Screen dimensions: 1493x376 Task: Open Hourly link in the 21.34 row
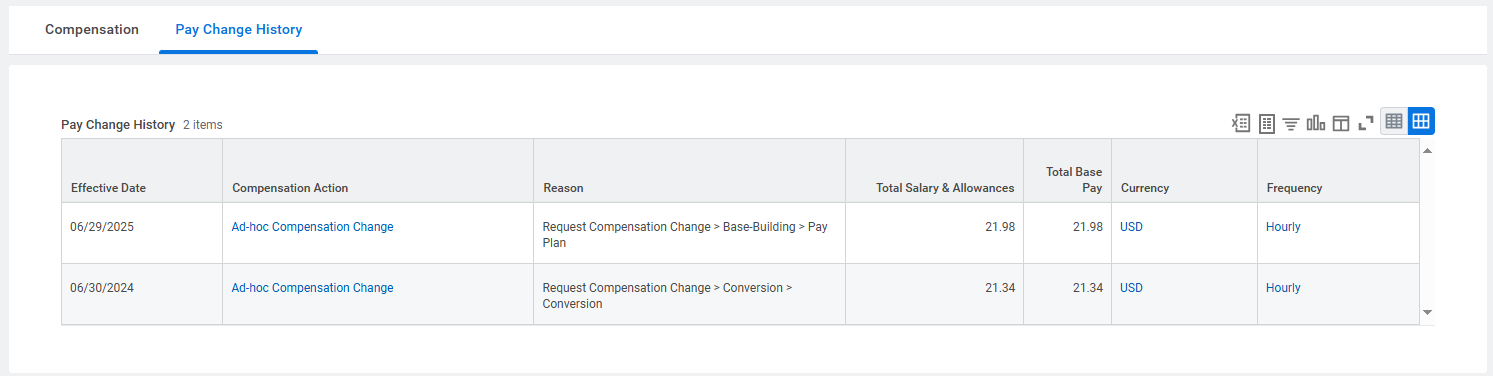pos(1283,288)
